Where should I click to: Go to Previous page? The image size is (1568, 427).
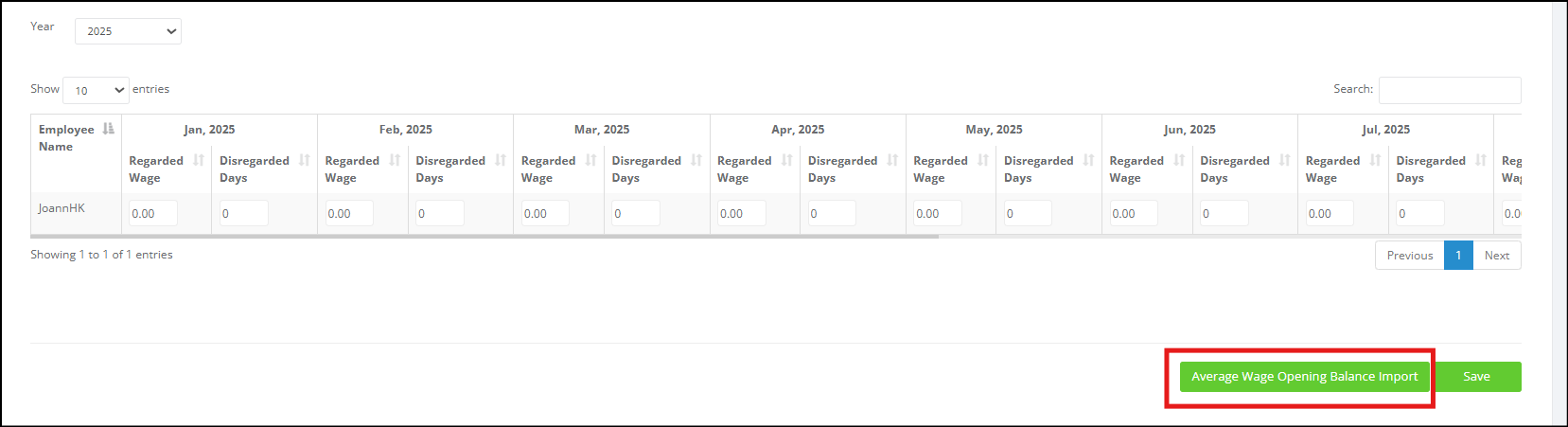(x=1409, y=256)
